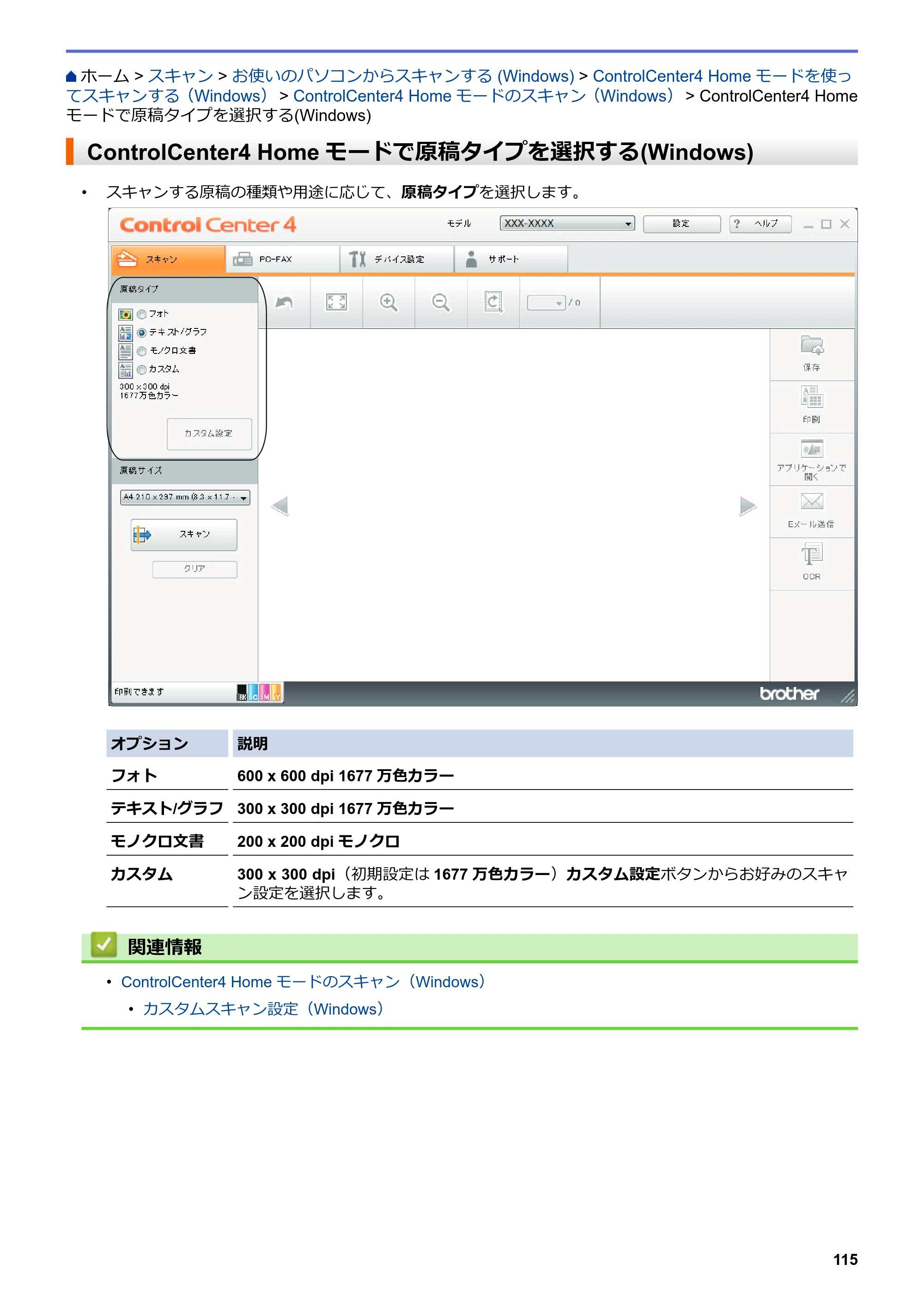Click the 保存 save folder icon
Screen dimensions: 924x1307
(812, 346)
